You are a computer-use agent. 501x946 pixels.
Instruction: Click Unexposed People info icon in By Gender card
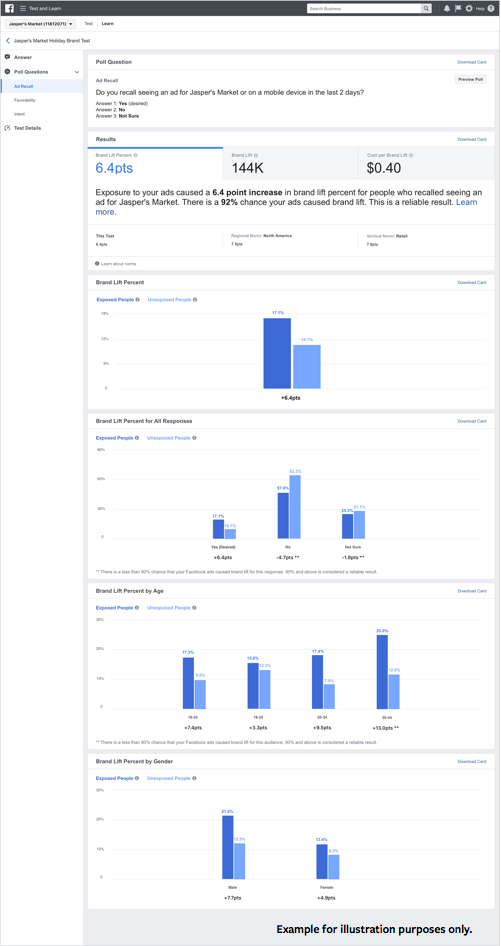[194, 778]
